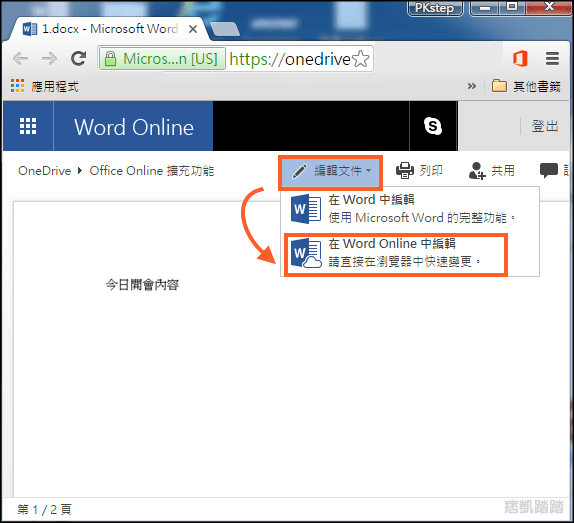574x523 pixels.
Task: Open the Chrome hamburger menu
Action: pos(552,59)
